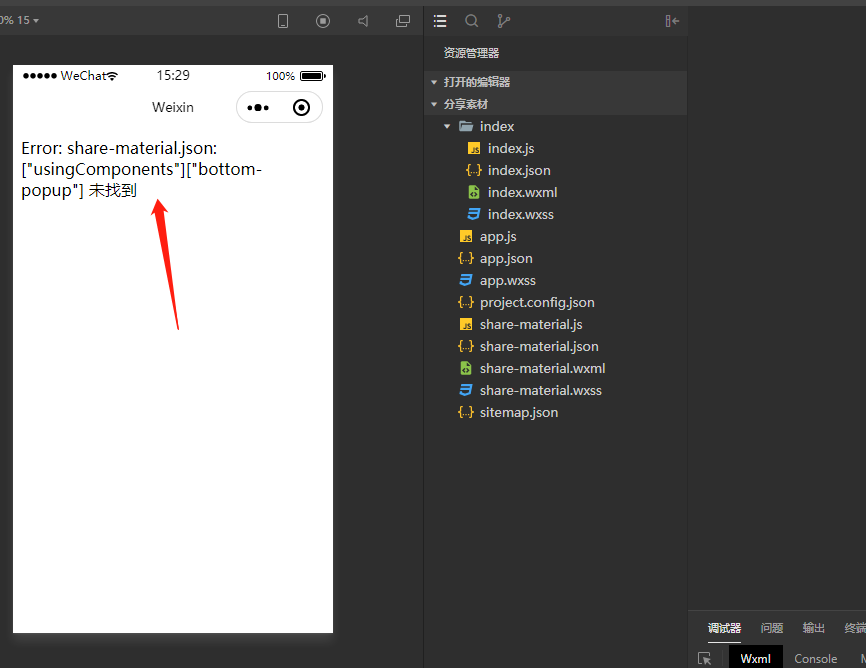Open index.wxss file
Screen dimensions: 866x668
click(x=555, y=214)
